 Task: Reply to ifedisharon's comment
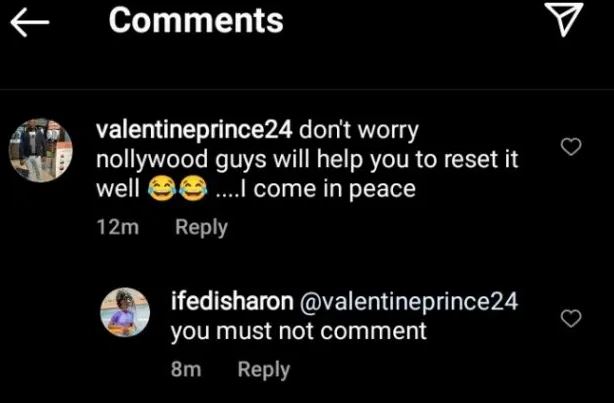pos(263,370)
